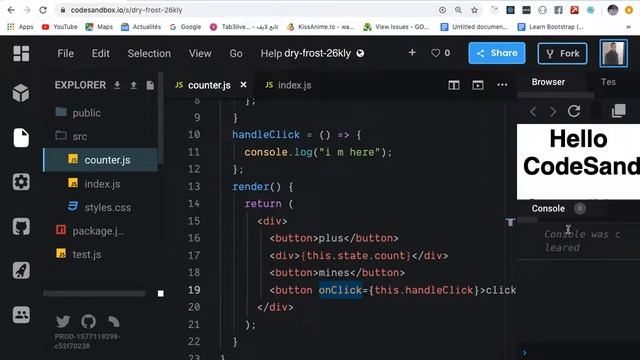Click the browser back button in Chrome
This screenshot has width=640, height=360.
coord(11,10)
